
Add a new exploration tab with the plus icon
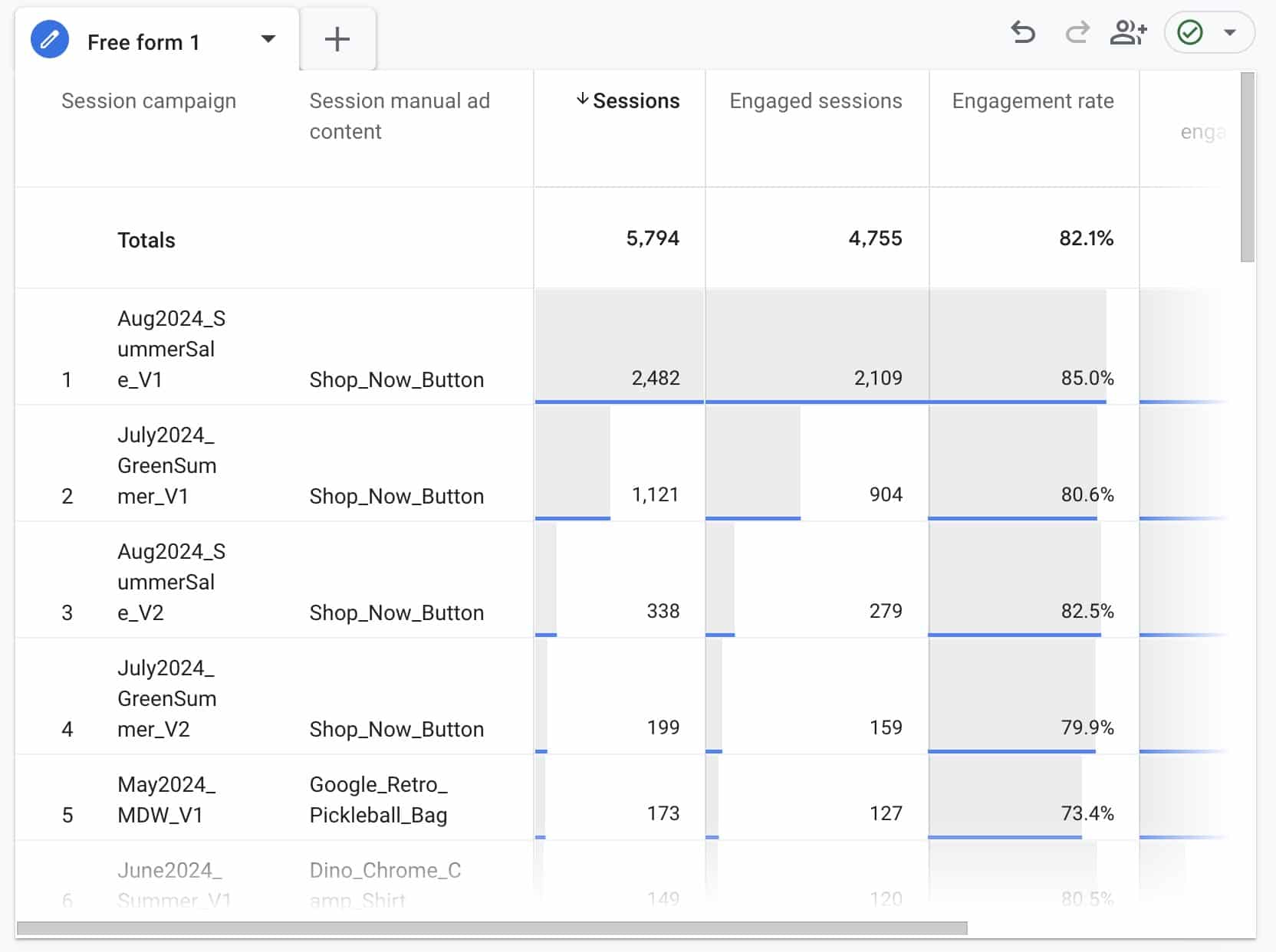pos(337,39)
